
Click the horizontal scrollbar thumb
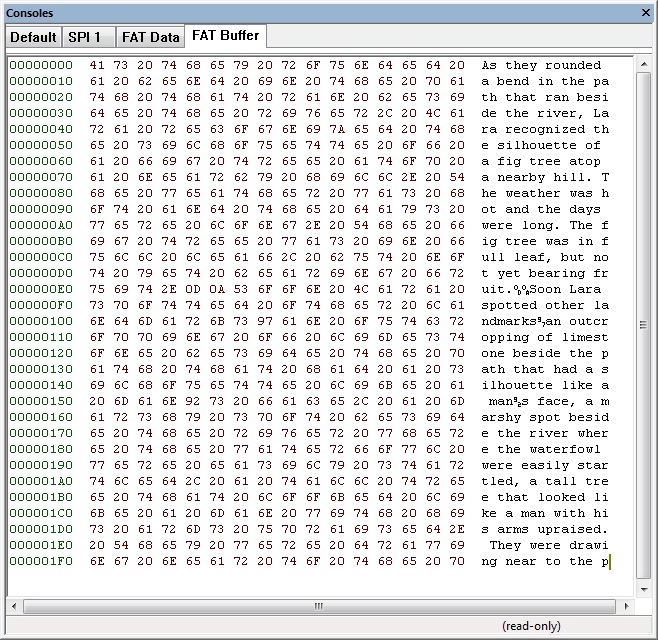319,606
